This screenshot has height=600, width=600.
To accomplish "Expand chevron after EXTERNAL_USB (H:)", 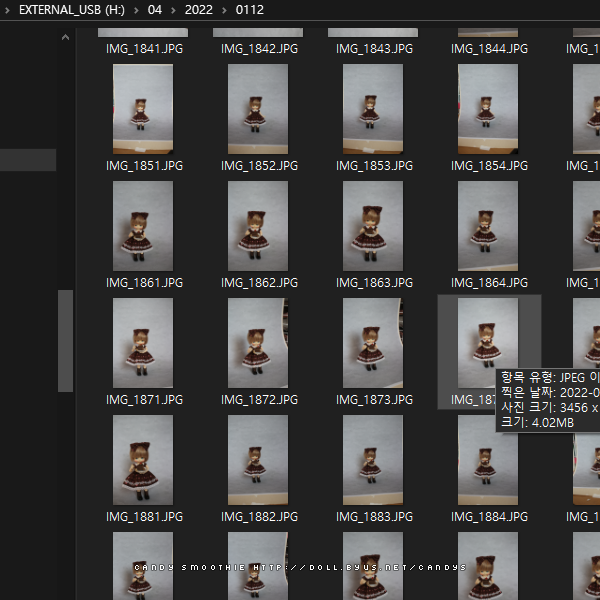I will [x=136, y=10].
